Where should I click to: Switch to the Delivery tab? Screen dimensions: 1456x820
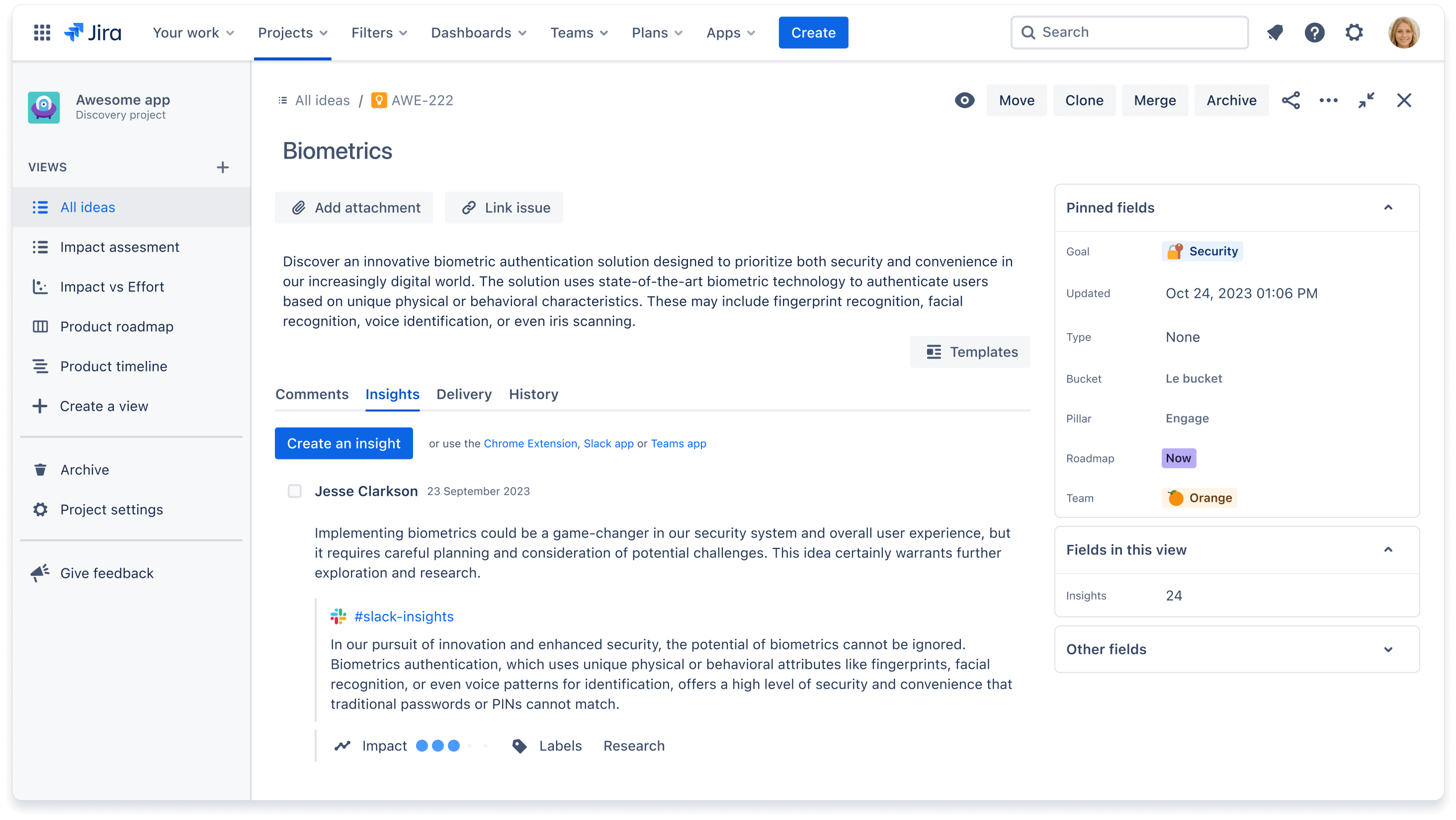(463, 394)
